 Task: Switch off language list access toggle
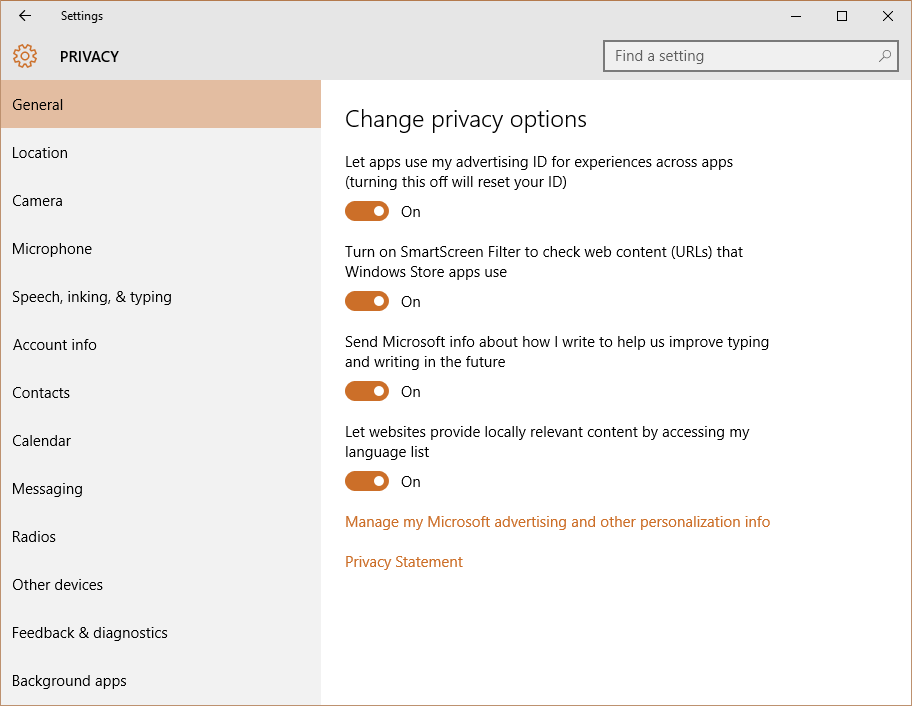367,482
